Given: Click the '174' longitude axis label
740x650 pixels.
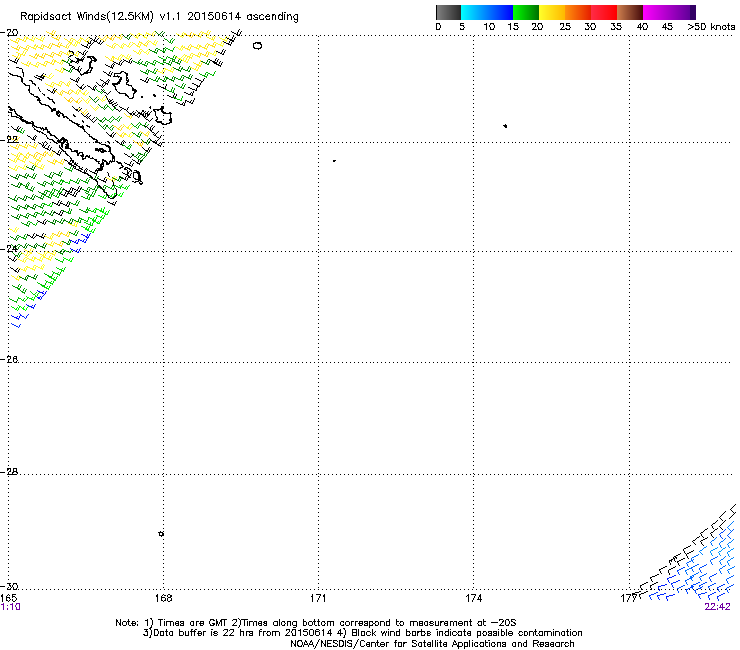Looking at the screenshot, I should click(473, 598).
